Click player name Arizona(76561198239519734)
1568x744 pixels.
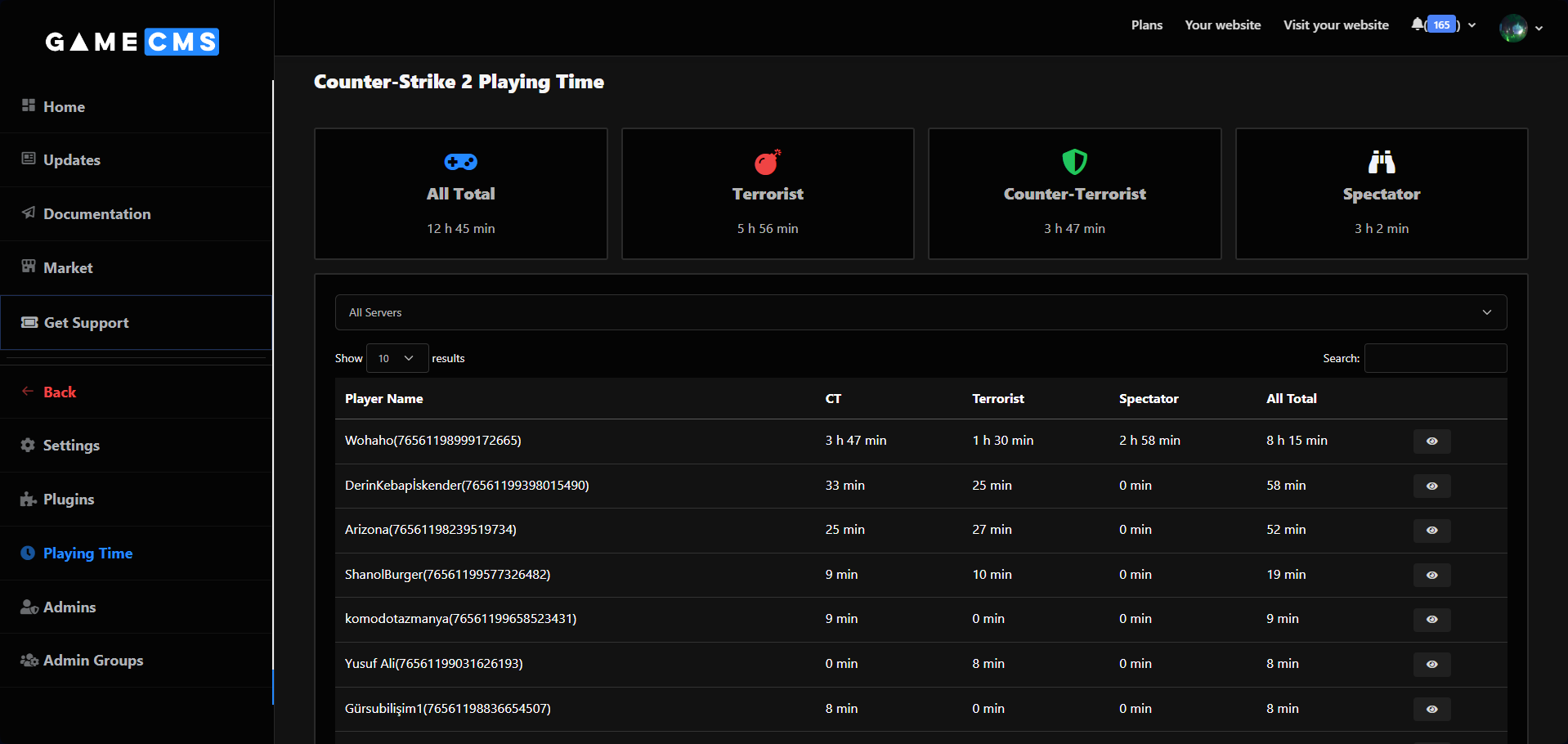tap(430, 529)
